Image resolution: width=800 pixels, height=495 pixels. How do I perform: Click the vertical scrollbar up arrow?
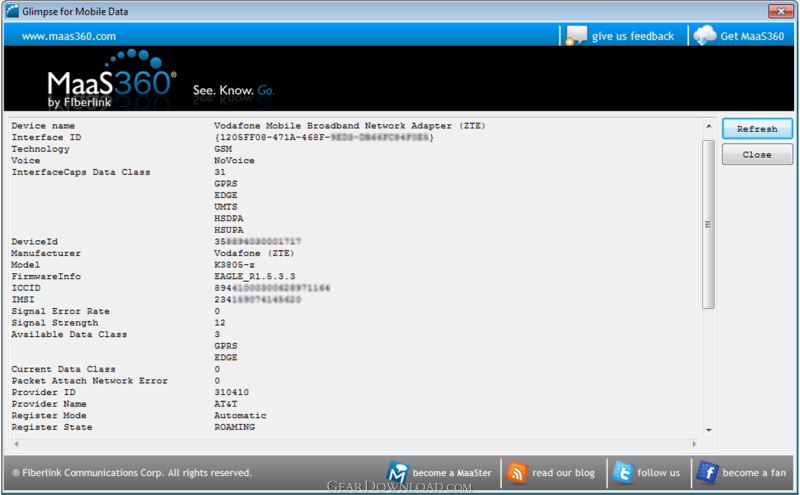pyautogui.click(x=709, y=126)
